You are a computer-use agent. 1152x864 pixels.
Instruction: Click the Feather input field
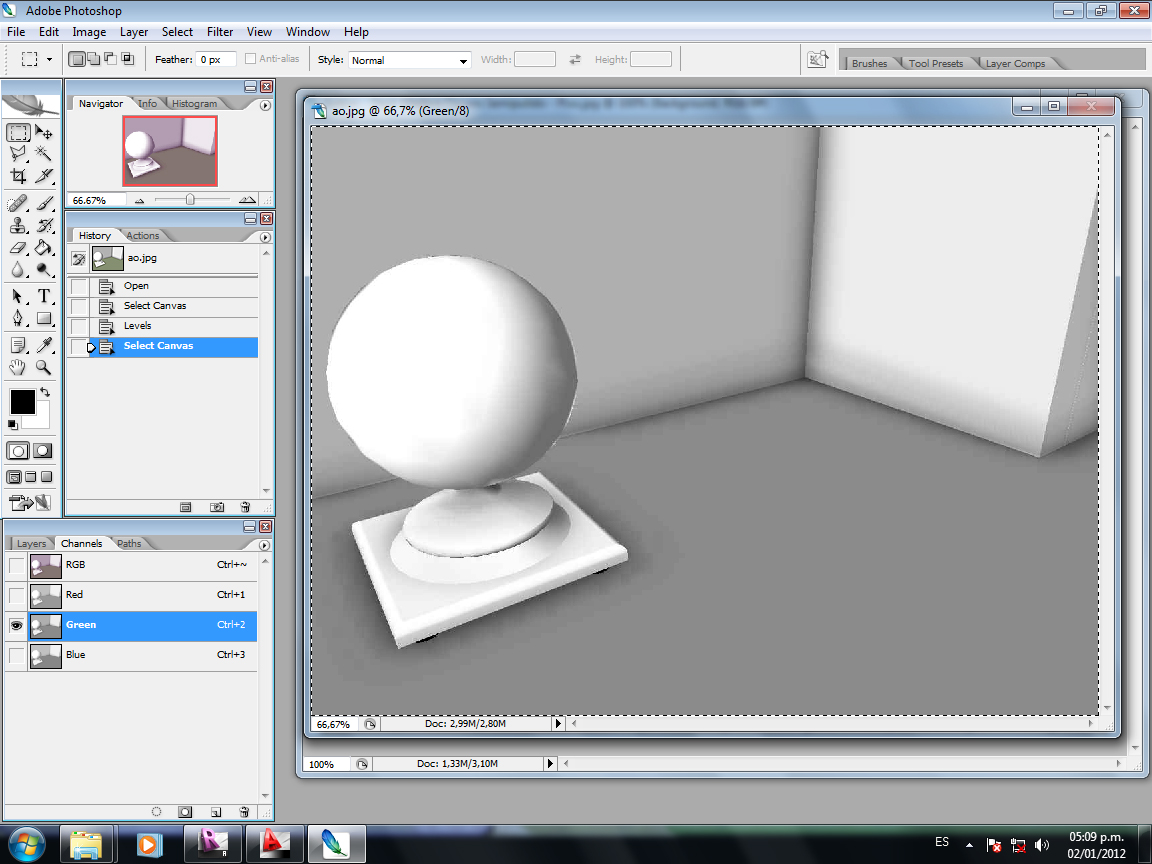[215, 60]
